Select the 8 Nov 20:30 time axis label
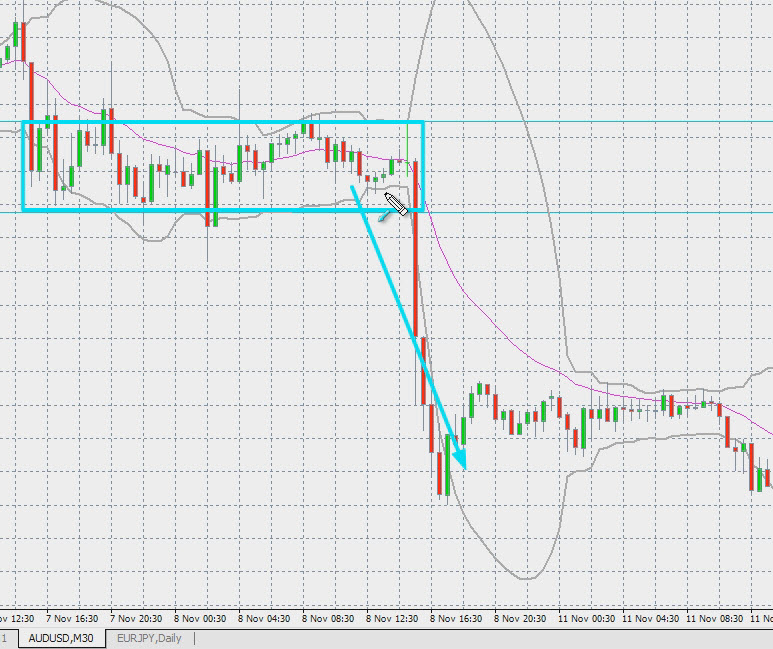773x649 pixels. click(523, 618)
